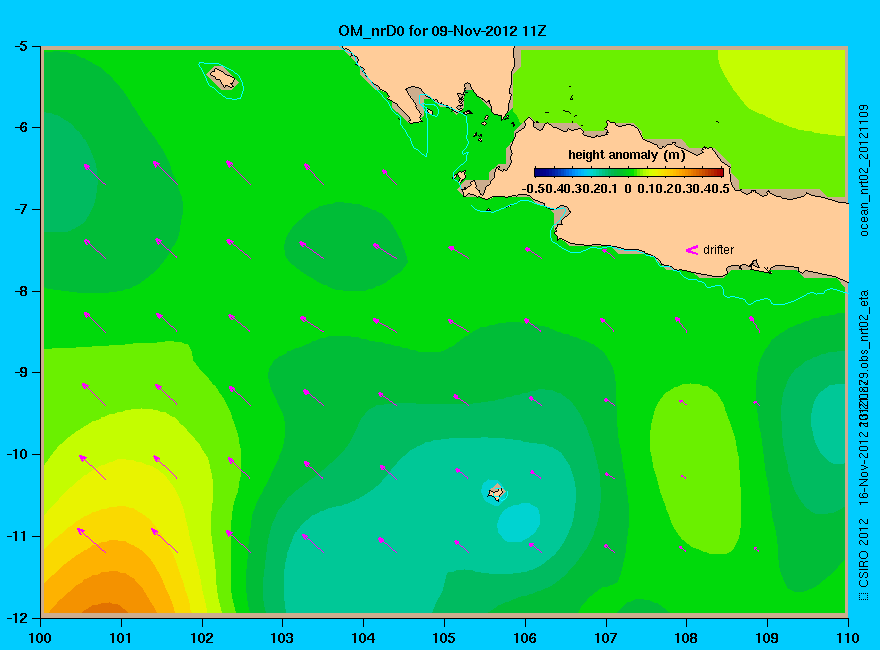This screenshot has height=650, width=880.
Task: Click the longitude axis label '100'
Action: point(40,638)
